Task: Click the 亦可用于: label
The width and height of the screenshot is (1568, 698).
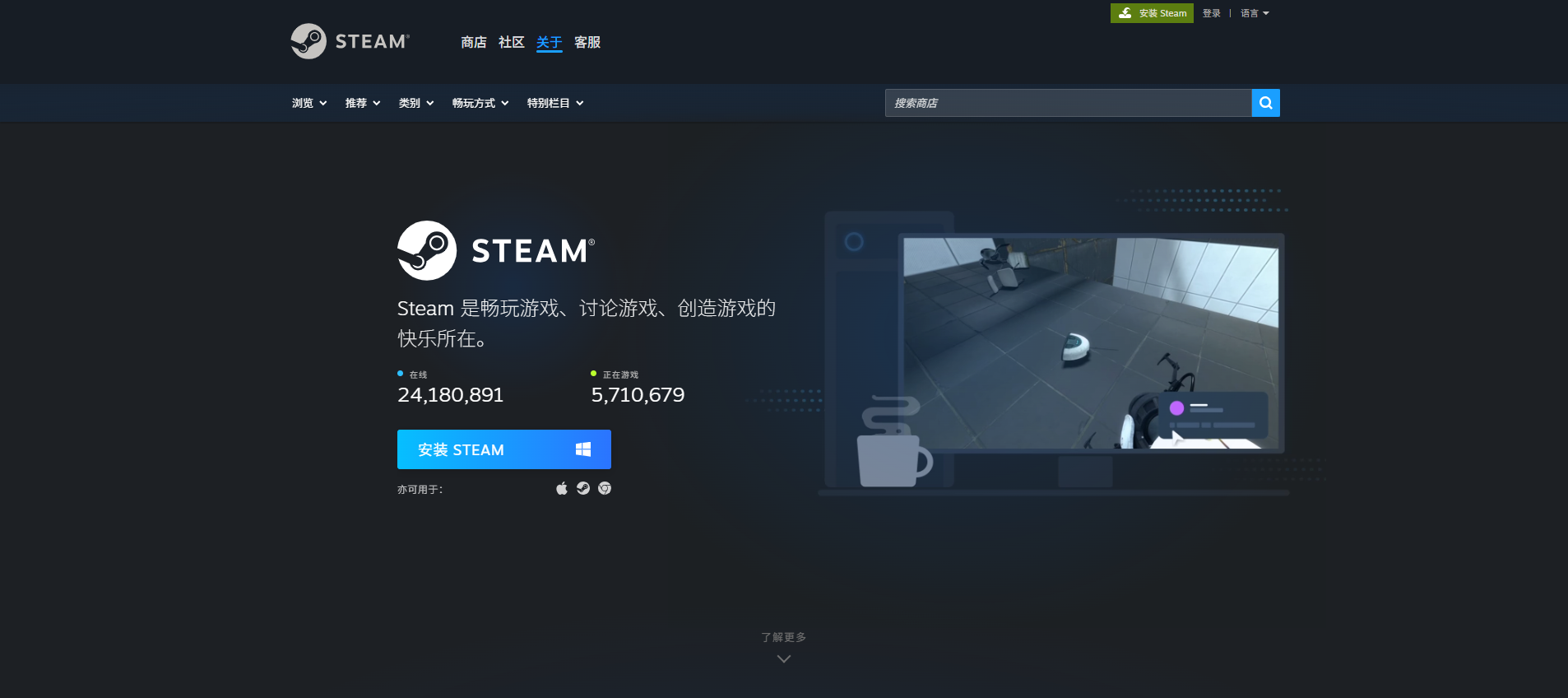Action: [420, 489]
